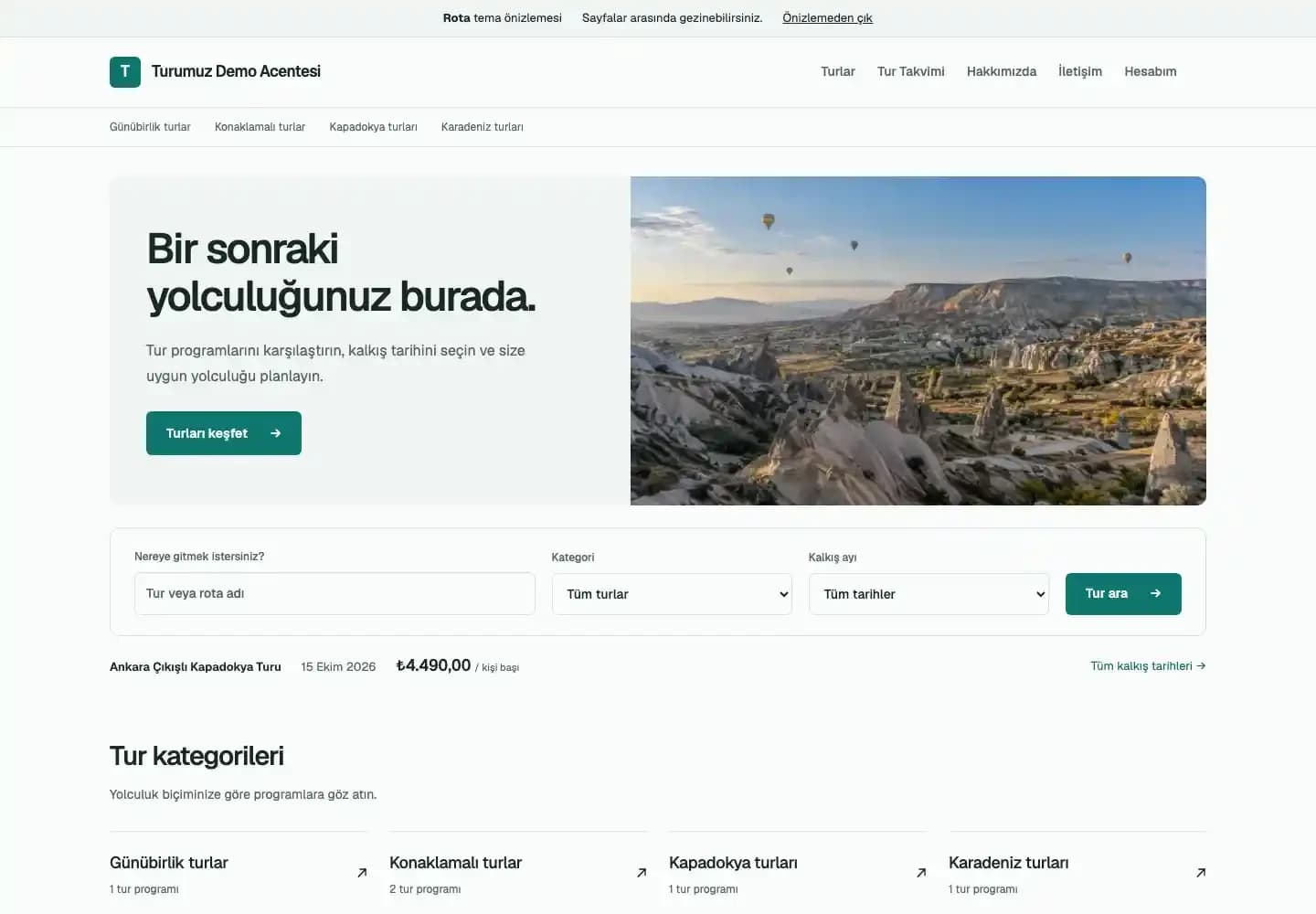
Task: Click arrow icon on Karadeniz turları card
Action: coord(1201,873)
